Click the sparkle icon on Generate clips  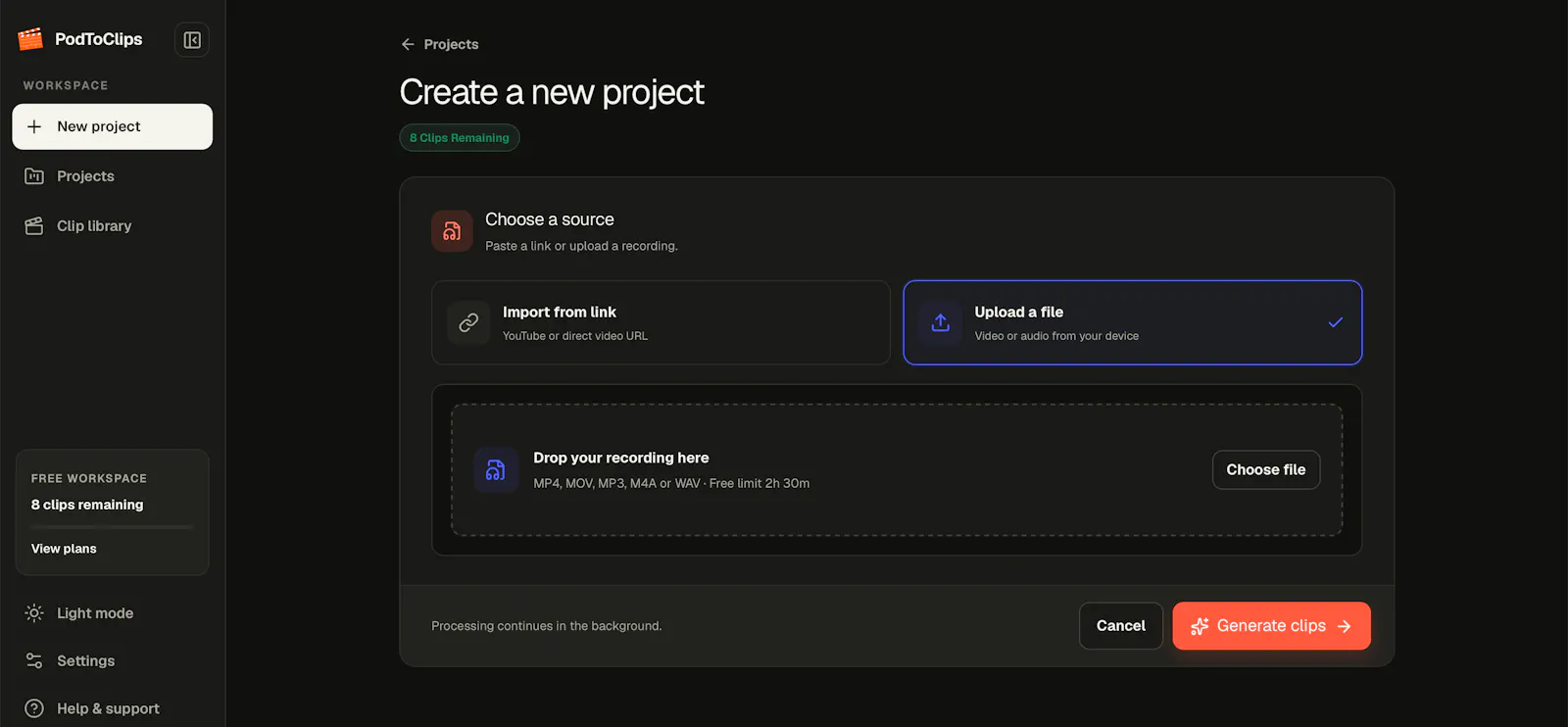[1200, 626]
